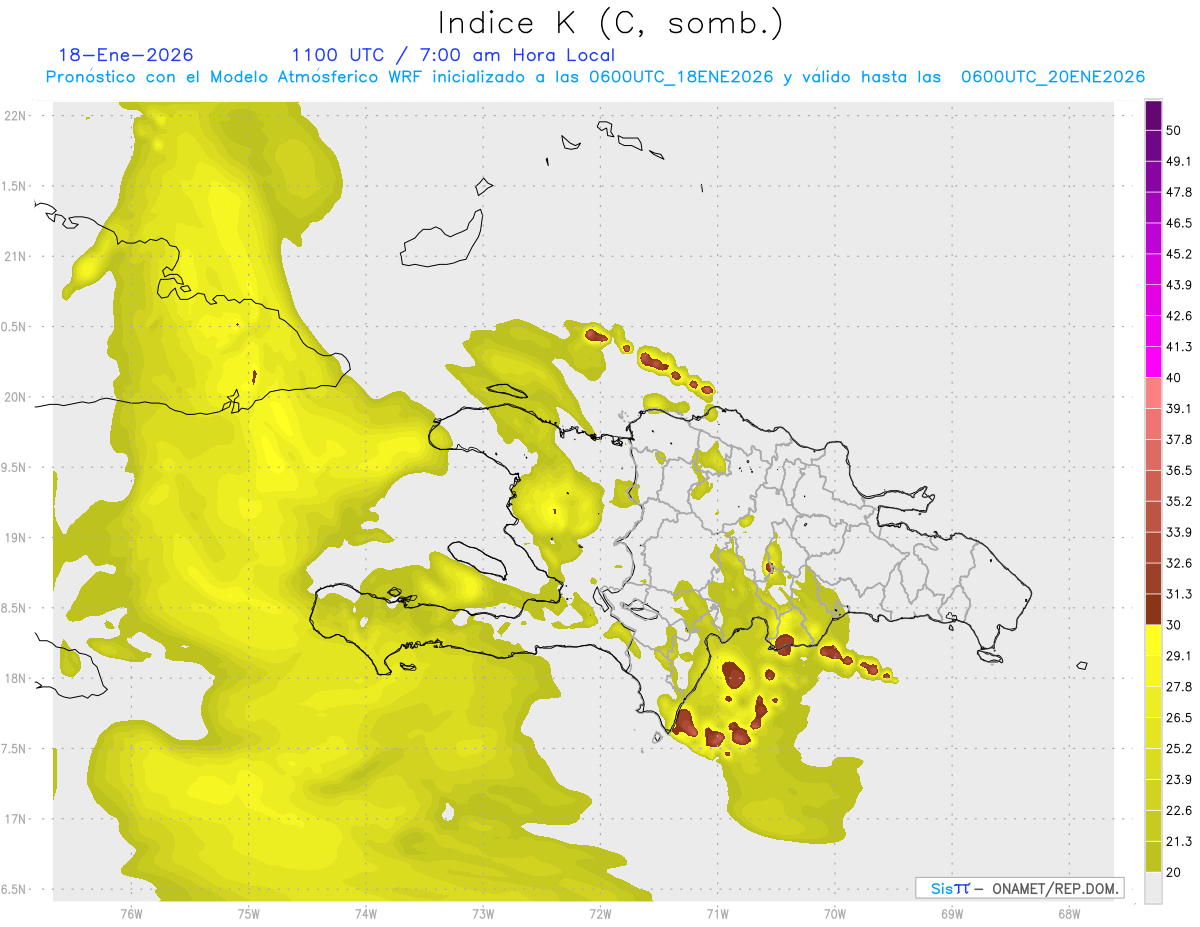Click the legend value "33.9"

pyautogui.click(x=1179, y=532)
